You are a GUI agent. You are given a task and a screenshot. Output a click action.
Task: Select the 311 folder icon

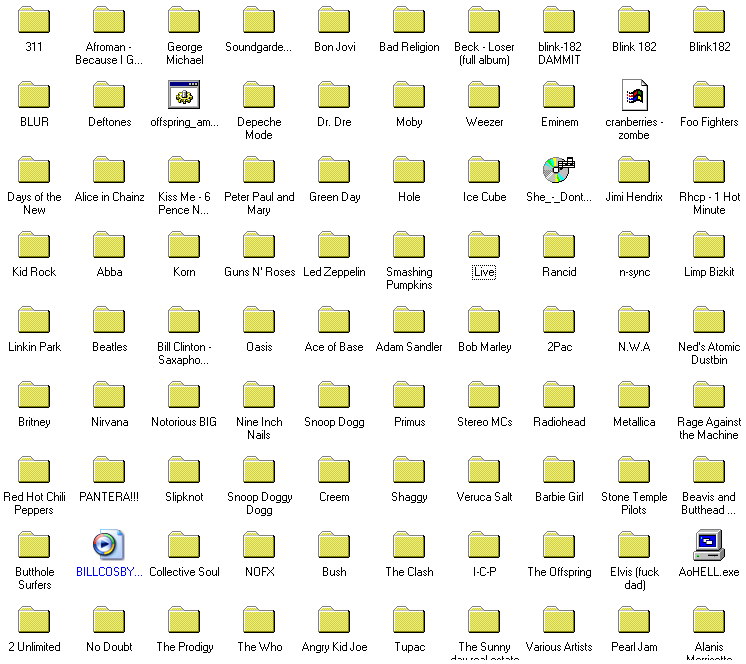point(34,20)
